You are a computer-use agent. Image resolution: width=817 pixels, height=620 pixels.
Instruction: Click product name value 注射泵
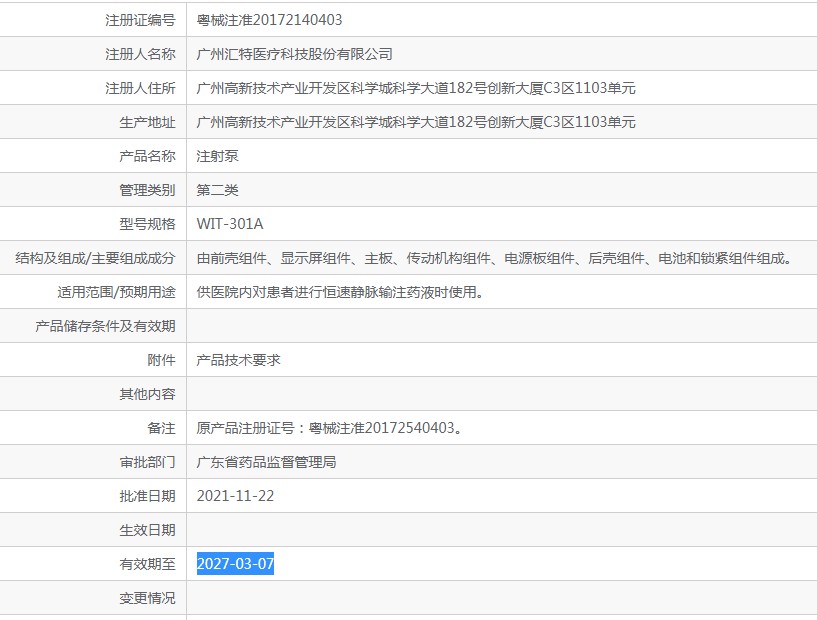(217, 156)
